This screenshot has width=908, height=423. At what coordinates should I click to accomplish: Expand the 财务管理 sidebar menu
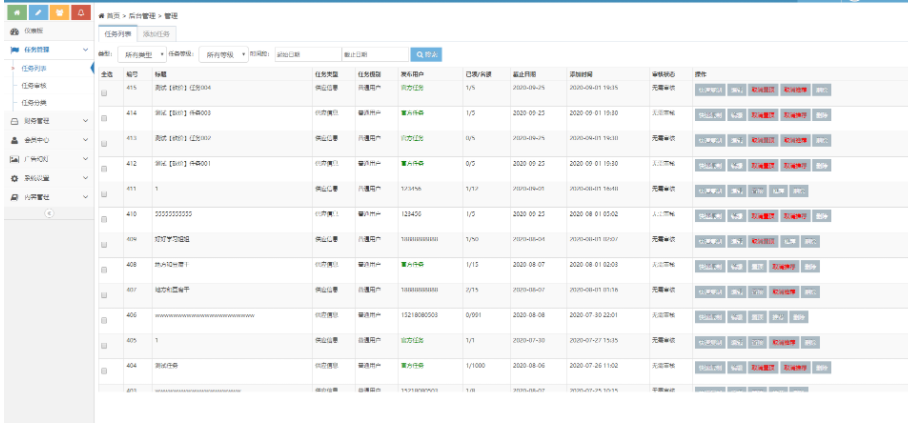coord(85,121)
